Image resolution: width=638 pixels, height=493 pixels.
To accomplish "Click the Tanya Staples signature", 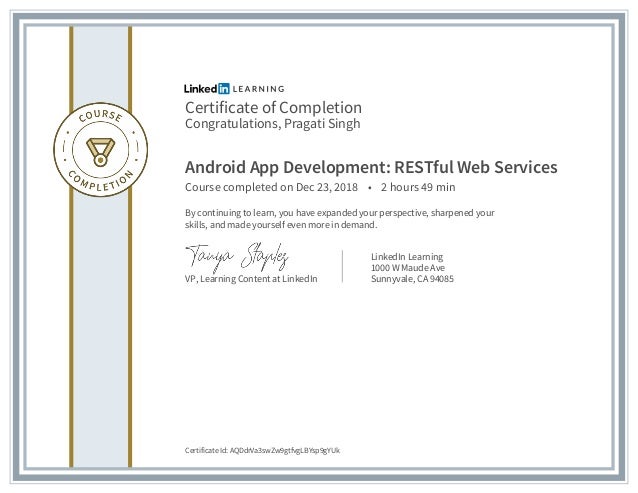I will (237, 257).
